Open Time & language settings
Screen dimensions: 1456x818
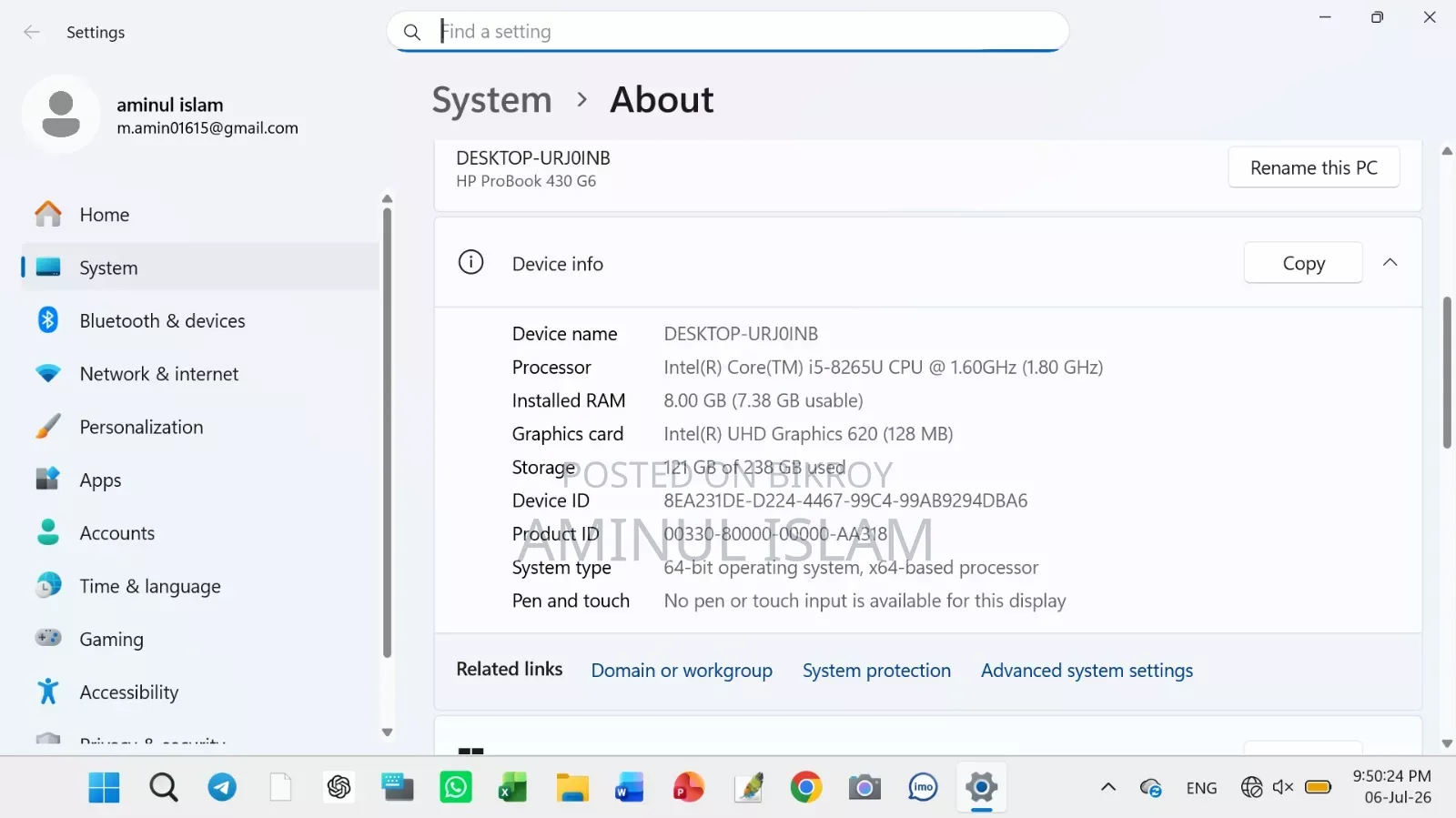click(x=200, y=586)
